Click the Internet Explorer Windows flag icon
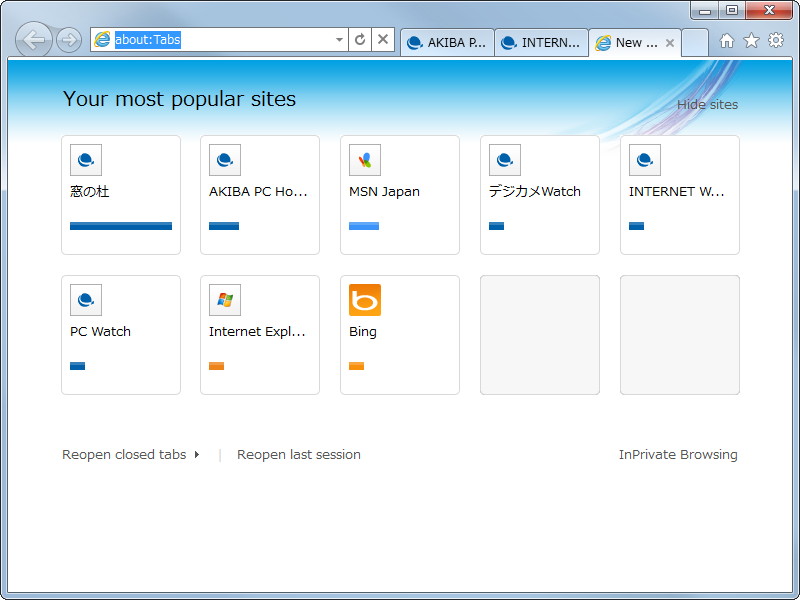This screenshot has width=800, height=600. click(x=225, y=300)
